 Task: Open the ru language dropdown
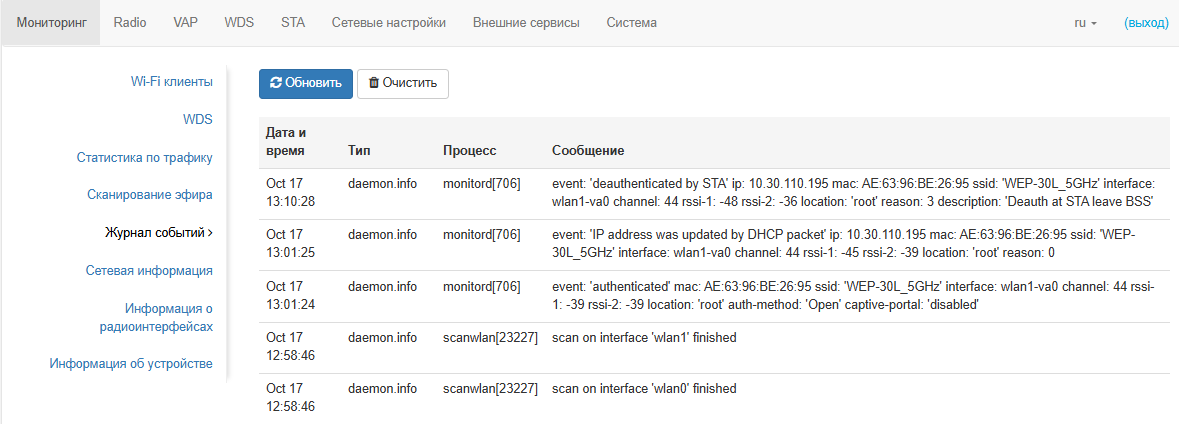pyautogui.click(x=1086, y=23)
